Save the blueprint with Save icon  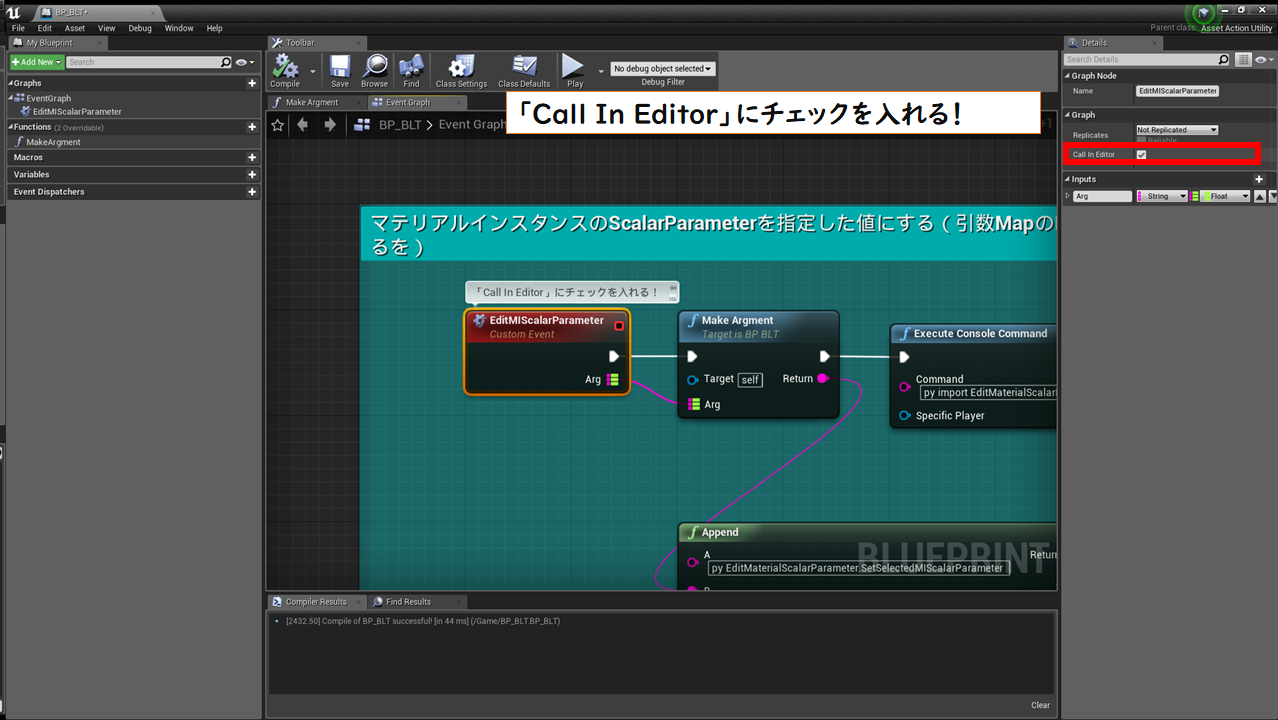tap(340, 67)
